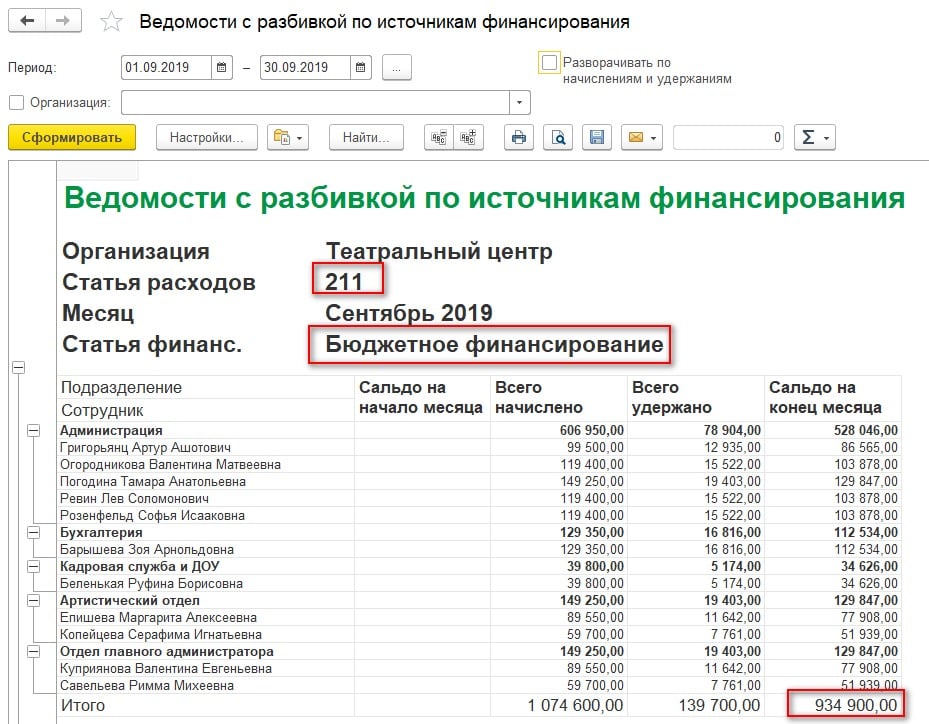
Task: Select the Администрация row label
Action: [111, 431]
